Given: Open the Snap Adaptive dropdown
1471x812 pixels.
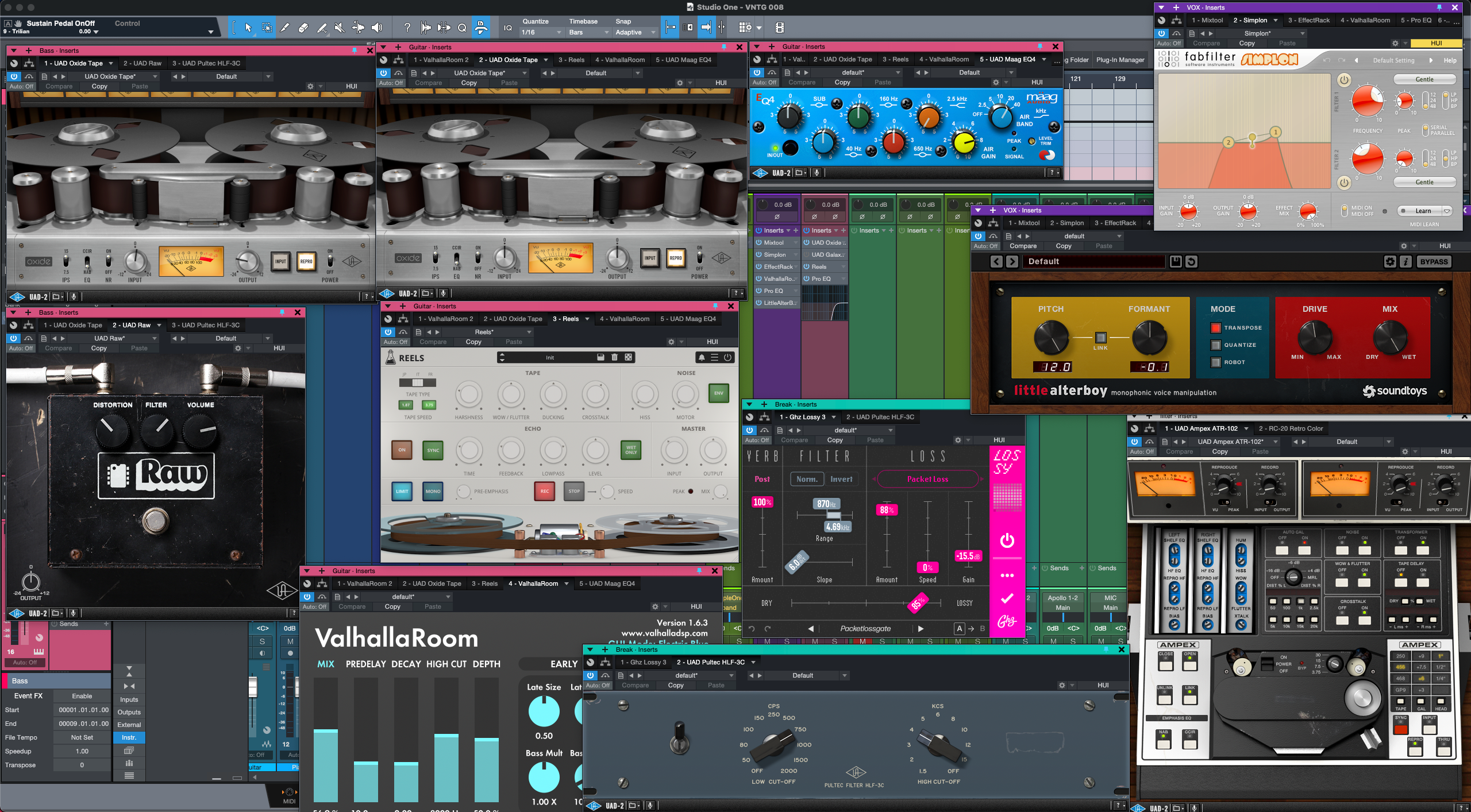Looking at the screenshot, I should (x=636, y=32).
